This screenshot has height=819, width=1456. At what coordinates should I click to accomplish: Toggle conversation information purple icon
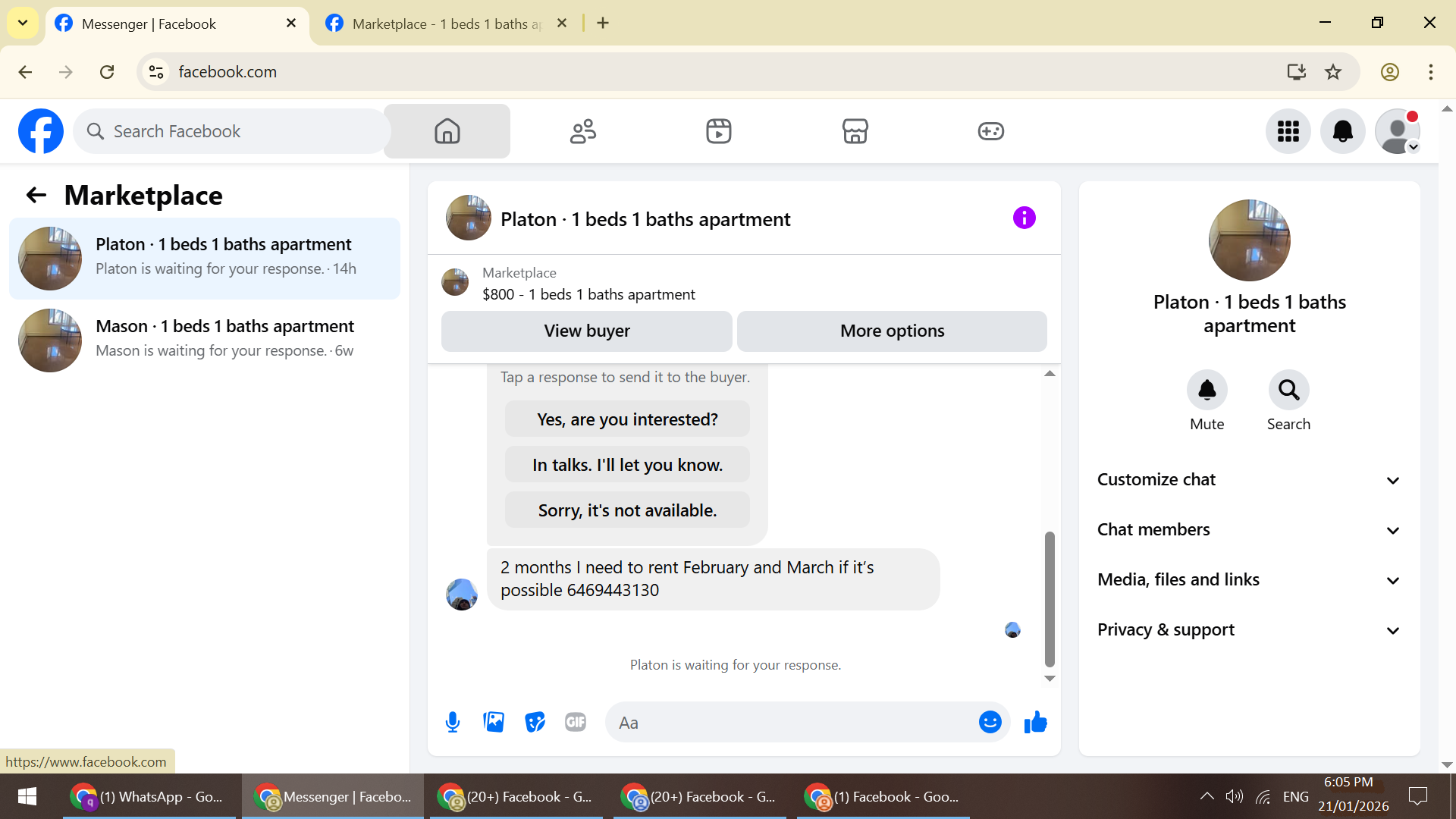[1024, 218]
